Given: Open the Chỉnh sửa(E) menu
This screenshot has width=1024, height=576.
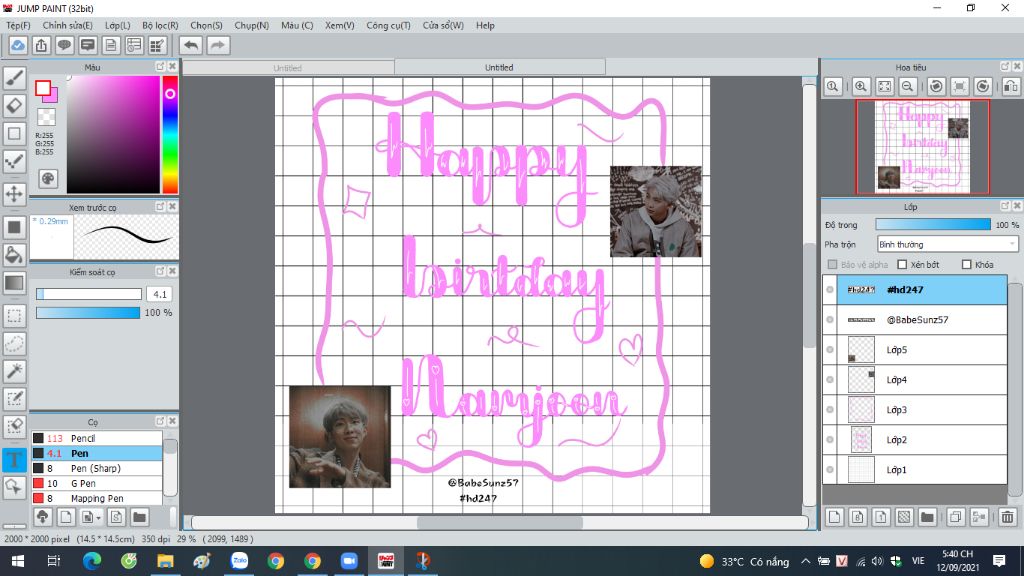Looking at the screenshot, I should [x=67, y=25].
